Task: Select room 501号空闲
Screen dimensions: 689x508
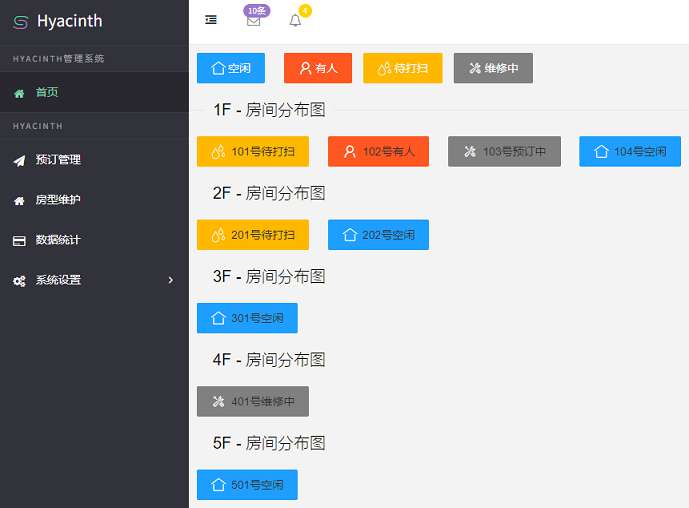Action: tap(247, 485)
